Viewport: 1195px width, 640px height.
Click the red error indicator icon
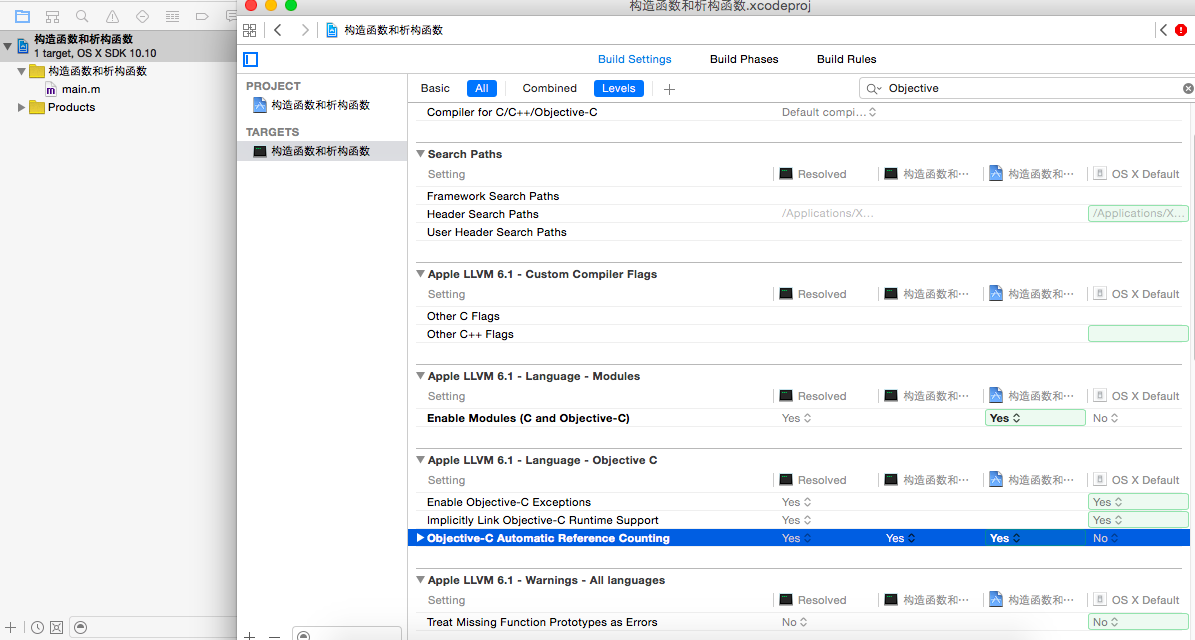point(1181,30)
